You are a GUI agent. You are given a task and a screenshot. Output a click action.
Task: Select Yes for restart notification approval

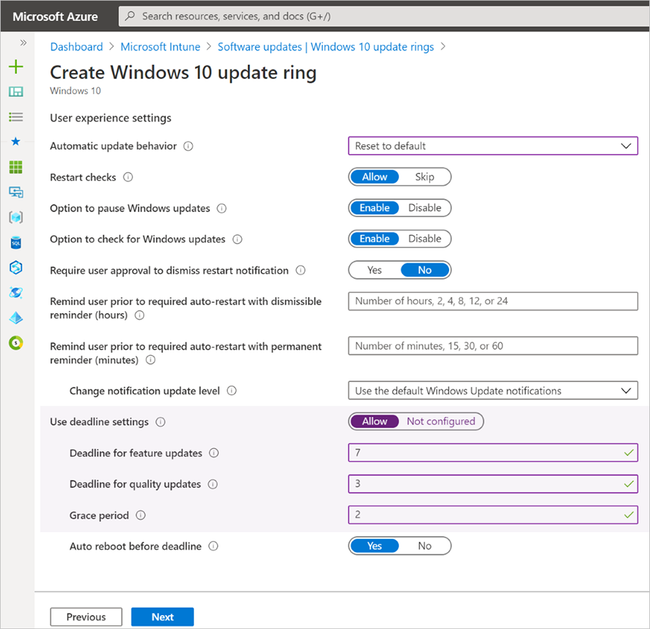coord(375,270)
